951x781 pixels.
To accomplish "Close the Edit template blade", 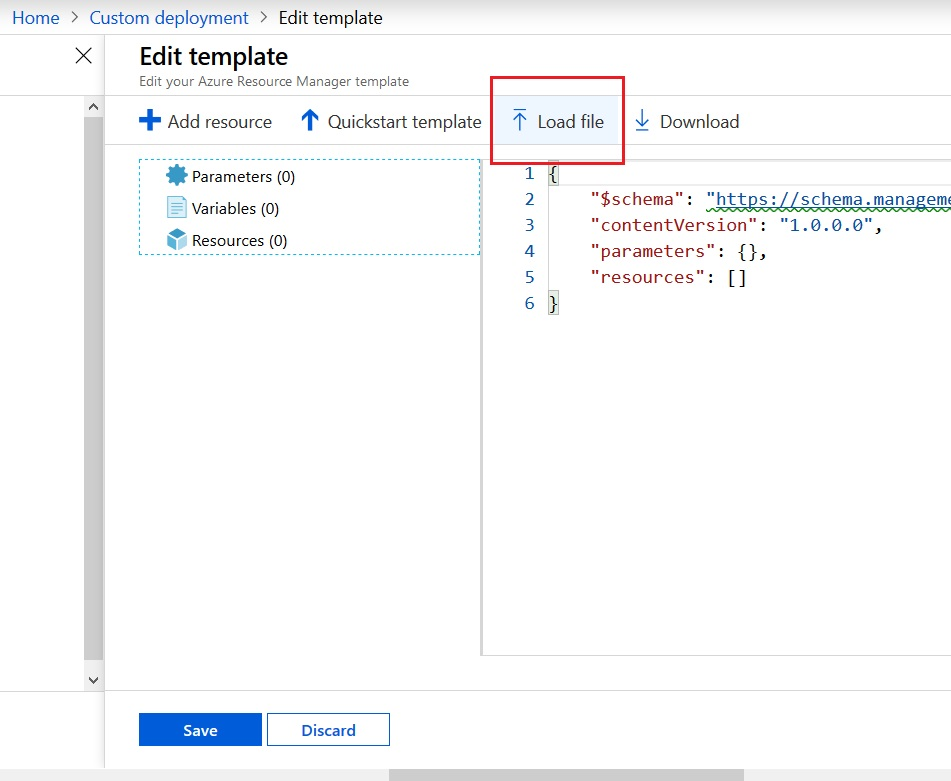I will pyautogui.click(x=84, y=56).
